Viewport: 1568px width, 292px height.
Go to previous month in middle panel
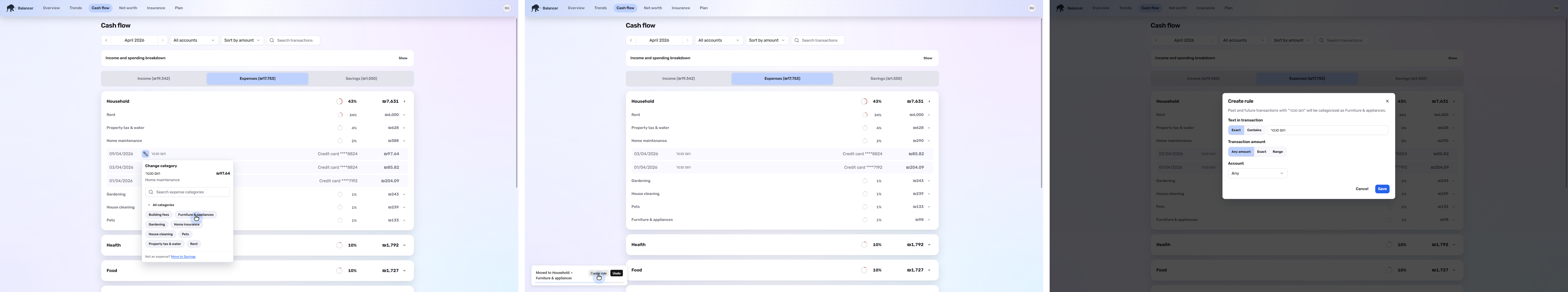[x=631, y=40]
